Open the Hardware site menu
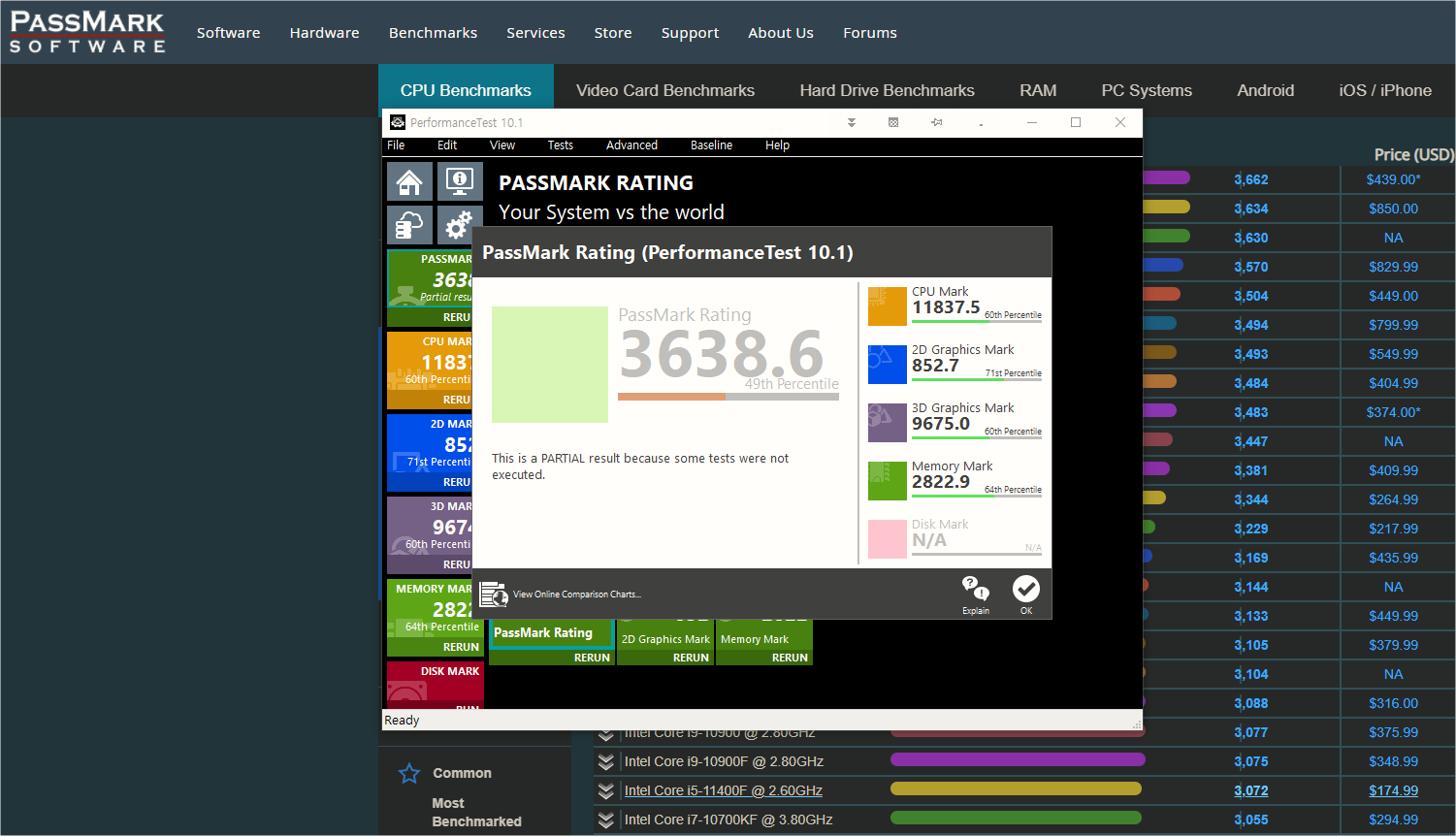The width and height of the screenshot is (1456, 836). click(324, 33)
